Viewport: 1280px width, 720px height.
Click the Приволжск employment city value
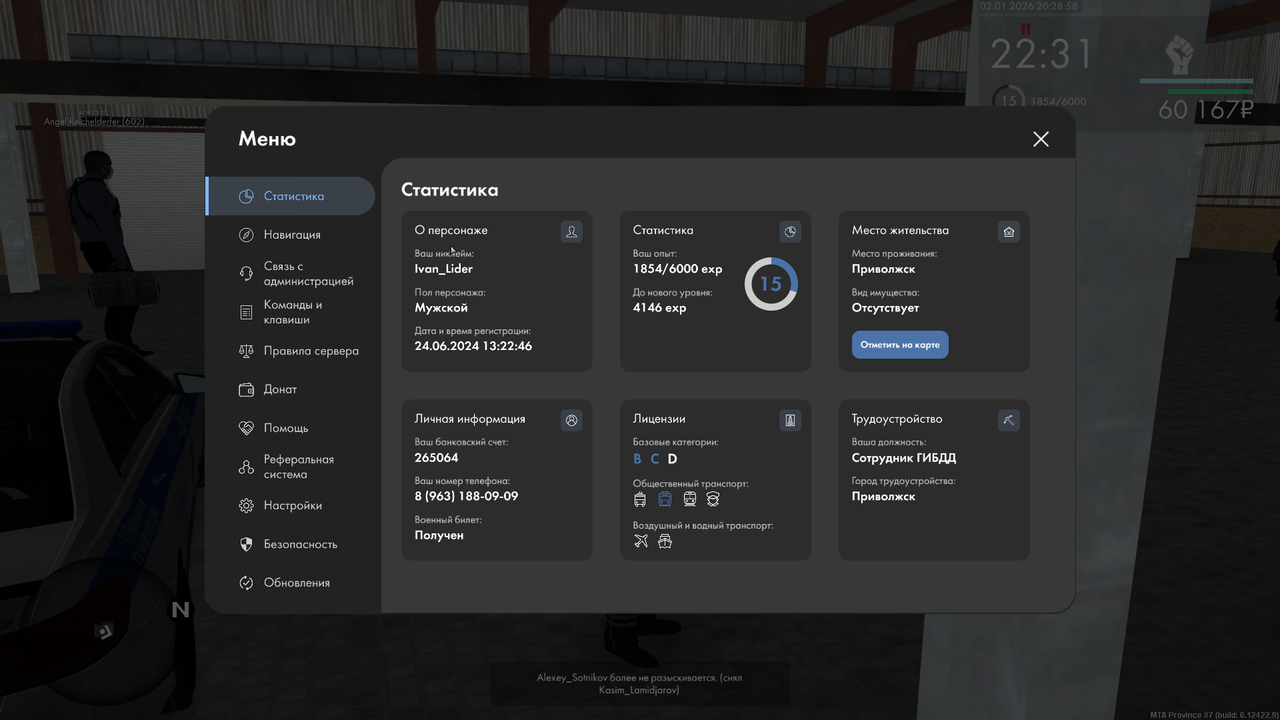tap(883, 496)
